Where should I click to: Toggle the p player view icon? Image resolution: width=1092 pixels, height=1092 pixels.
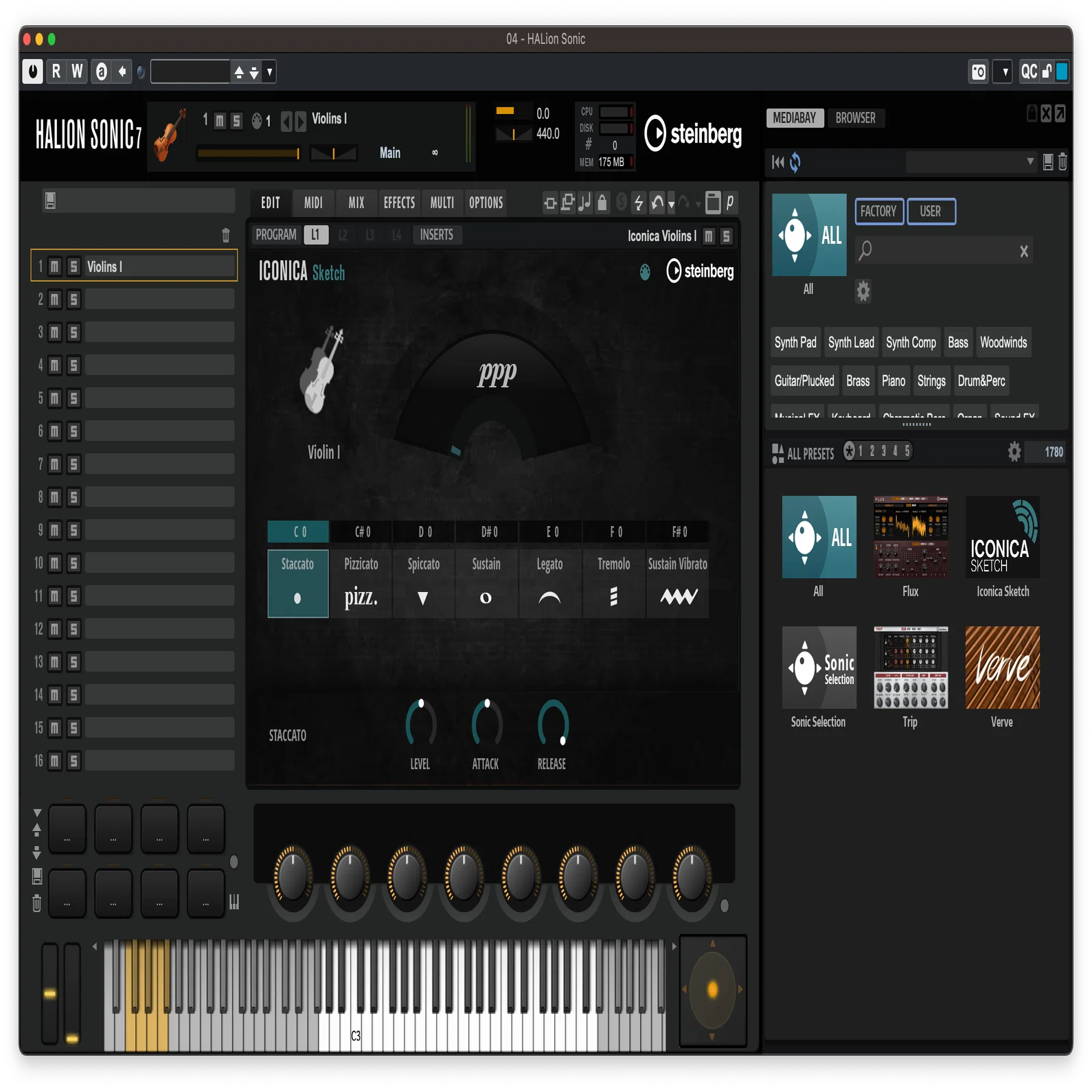tap(730, 202)
